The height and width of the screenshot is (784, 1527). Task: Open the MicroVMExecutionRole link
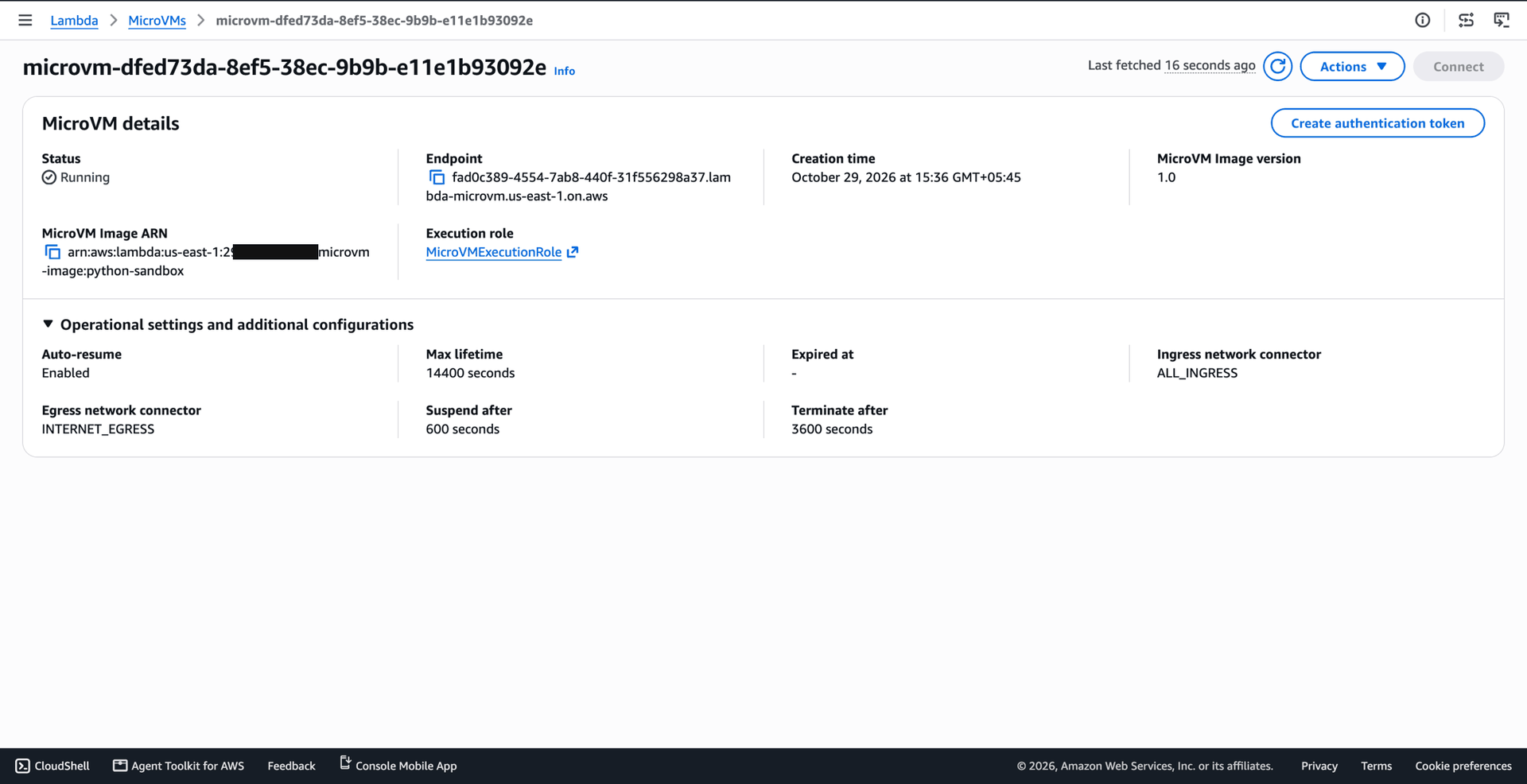[494, 252]
